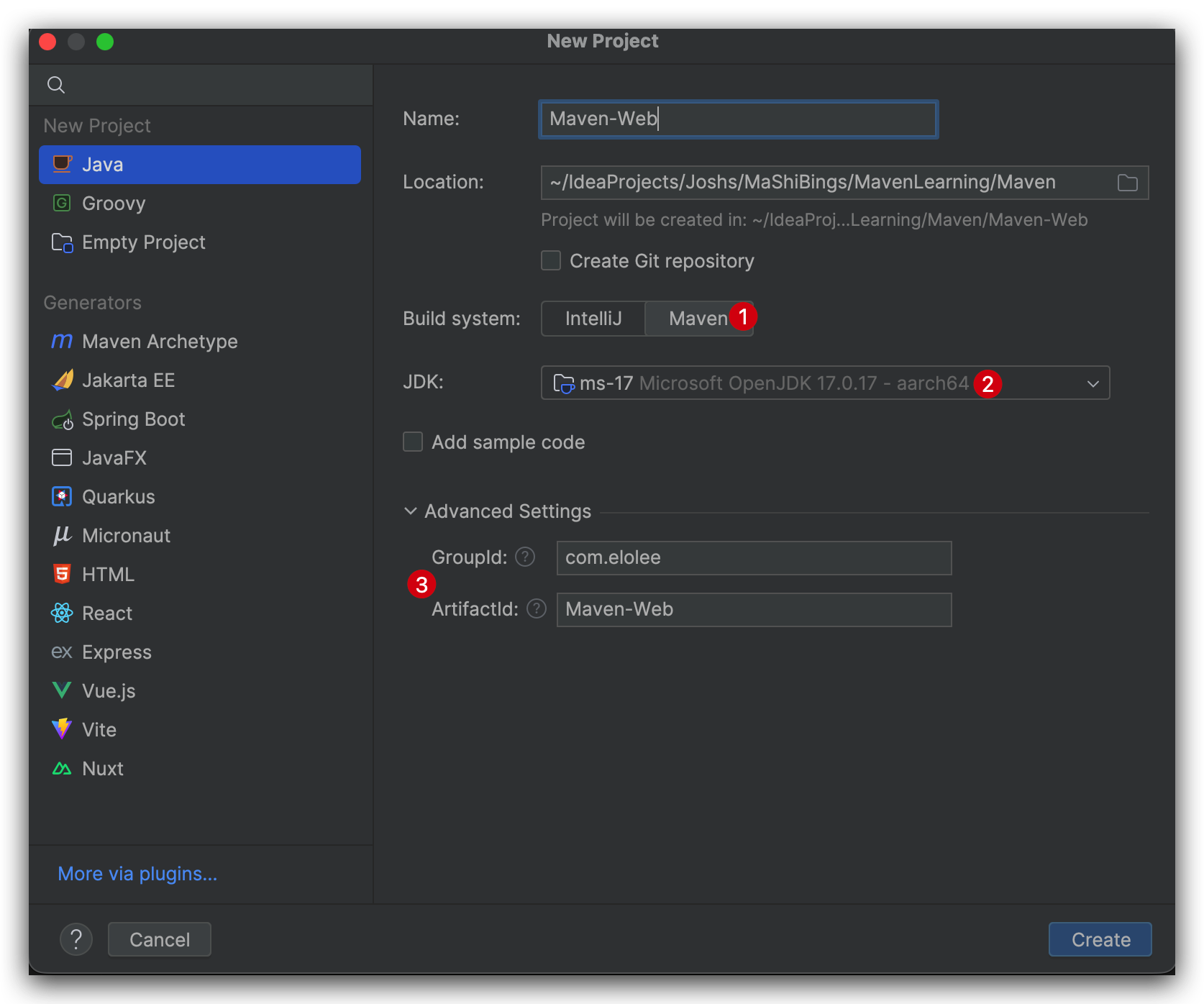Image resolution: width=1204 pixels, height=1004 pixels.
Task: Close the New Project dialog window
Action: coord(47,42)
